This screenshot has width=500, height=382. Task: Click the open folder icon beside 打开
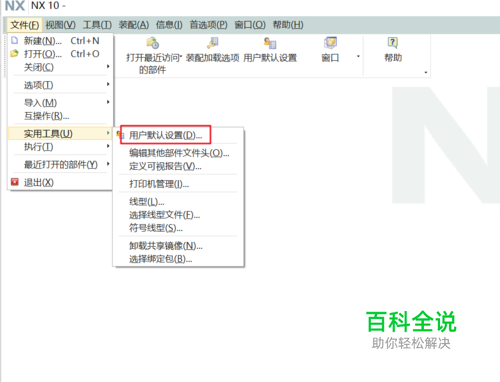click(x=14, y=53)
